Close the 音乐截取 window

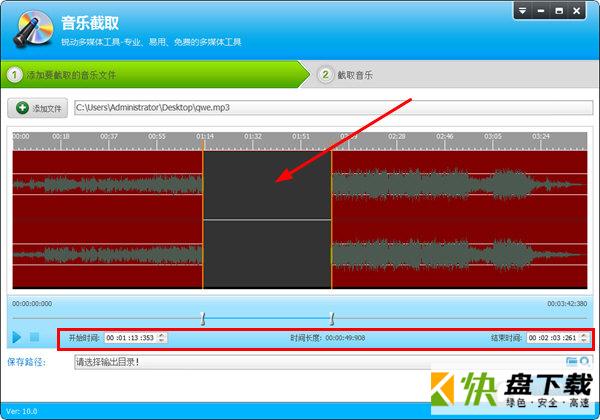[577, 11]
